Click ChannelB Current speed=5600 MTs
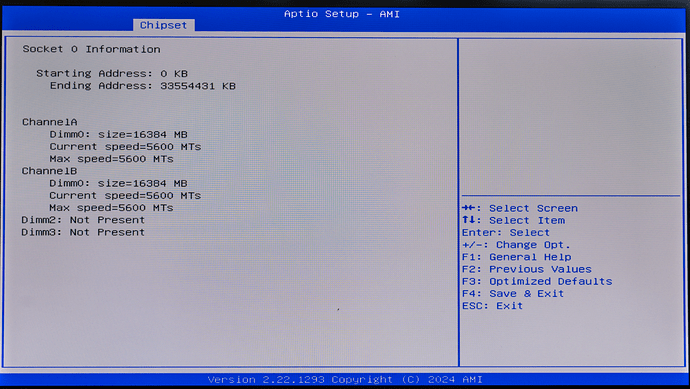Screen dimensions: 690x389 coord(125,195)
